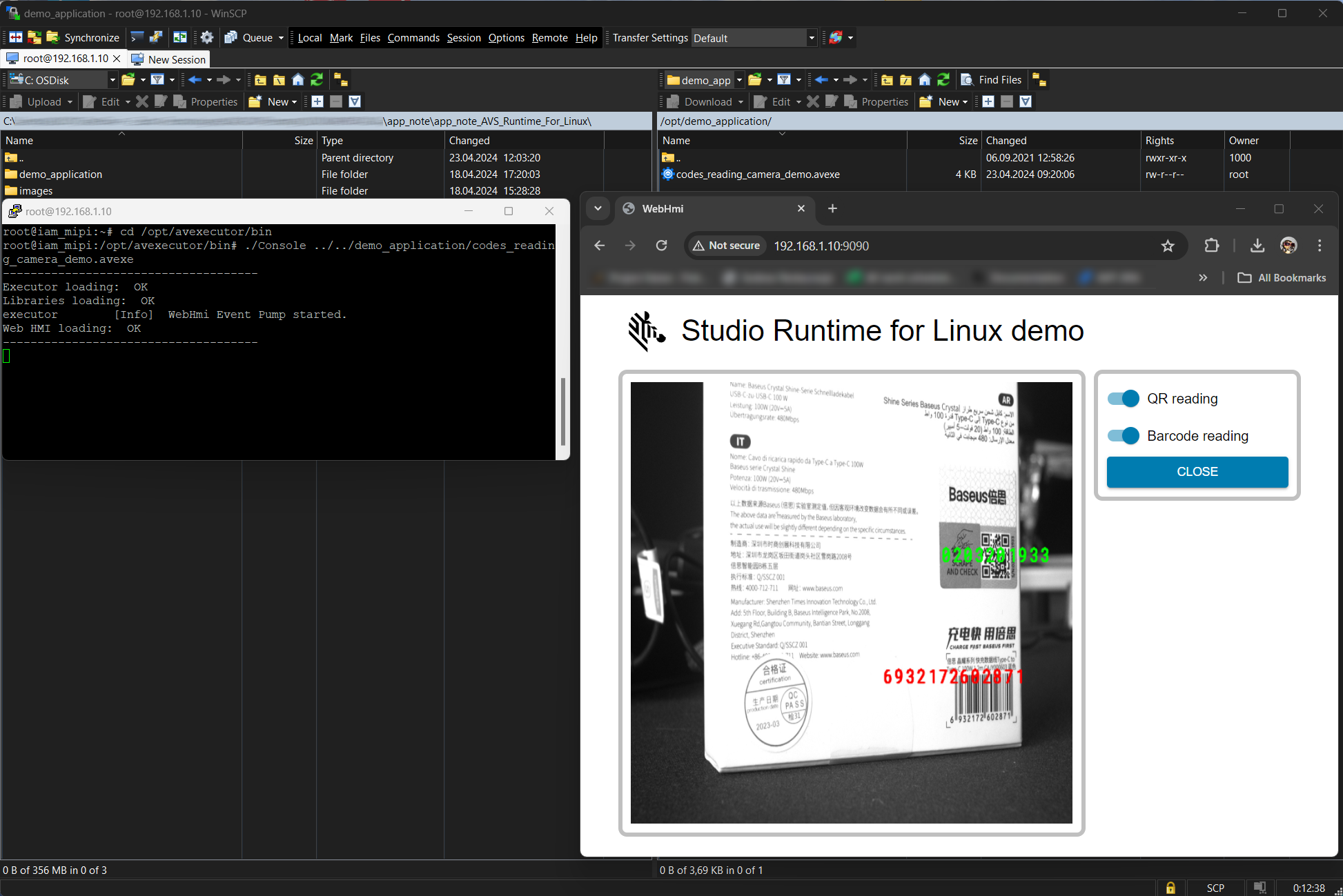Bookmark page with star icon
The height and width of the screenshot is (896, 1343).
(x=1168, y=246)
